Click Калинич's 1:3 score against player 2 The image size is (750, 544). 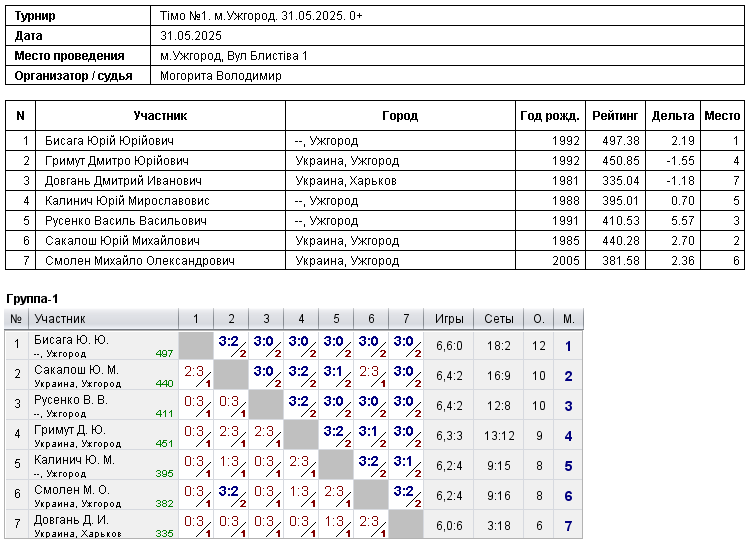229,462
